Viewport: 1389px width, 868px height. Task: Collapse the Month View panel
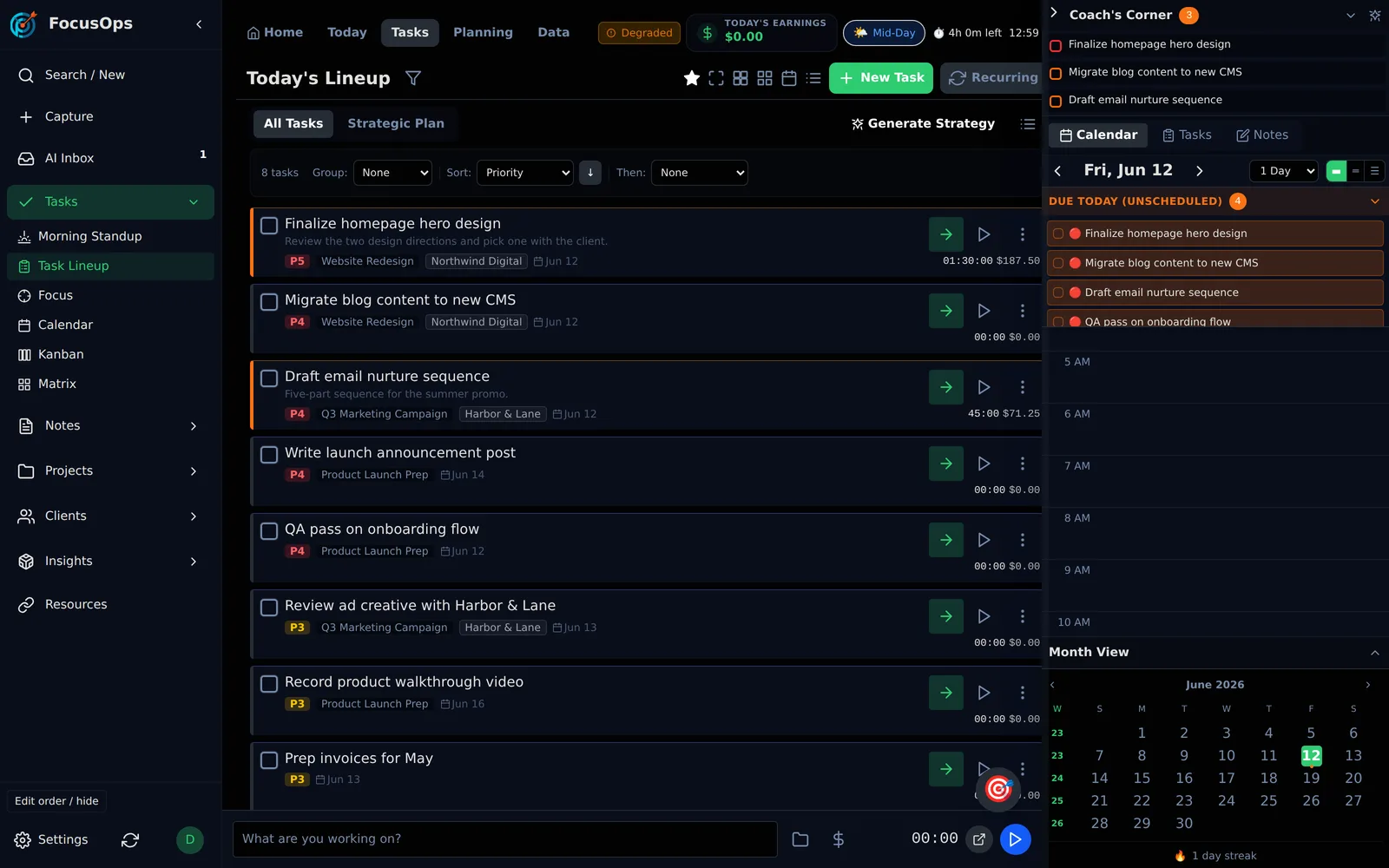click(x=1375, y=653)
